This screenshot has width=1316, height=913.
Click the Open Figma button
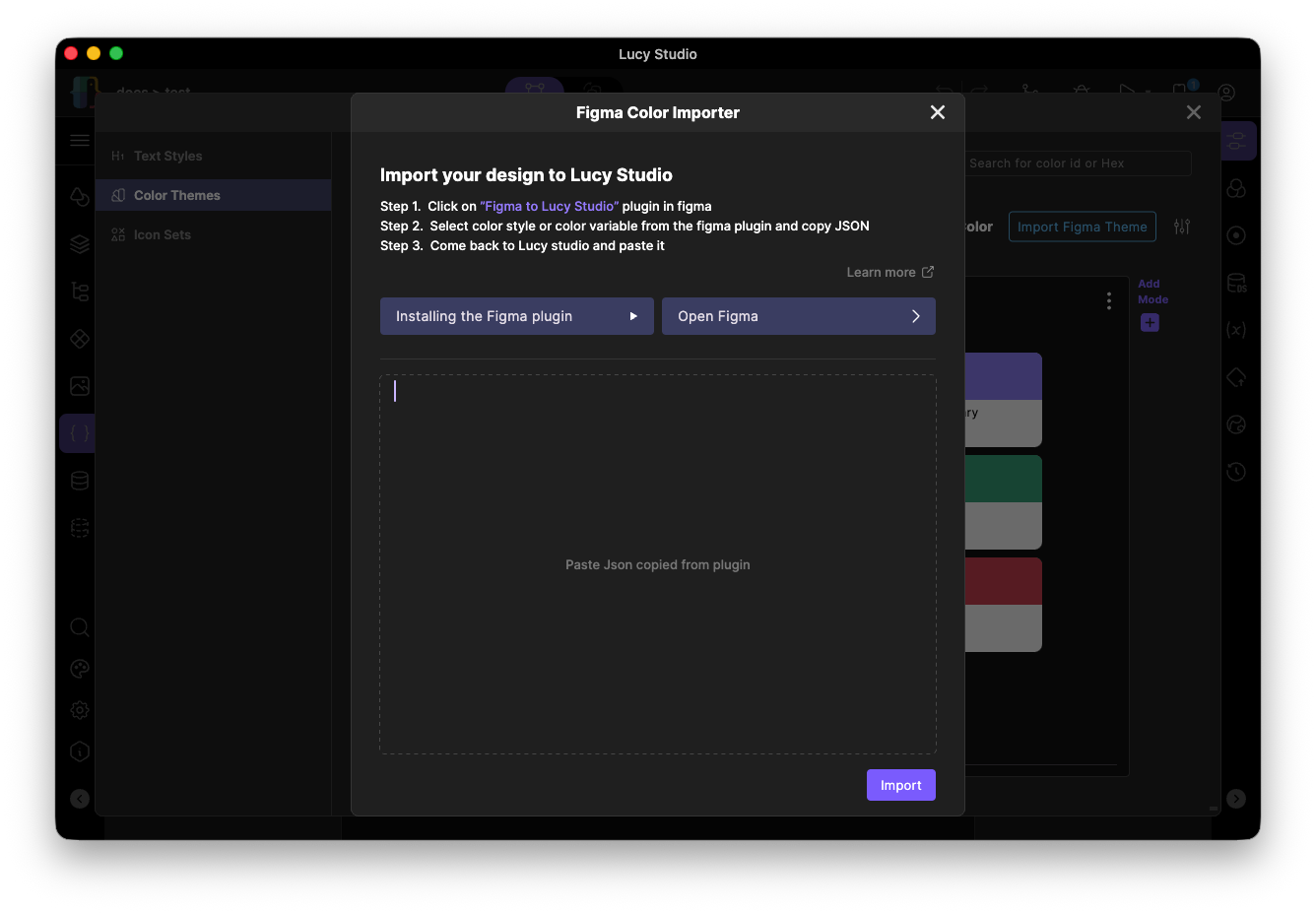[x=799, y=316]
